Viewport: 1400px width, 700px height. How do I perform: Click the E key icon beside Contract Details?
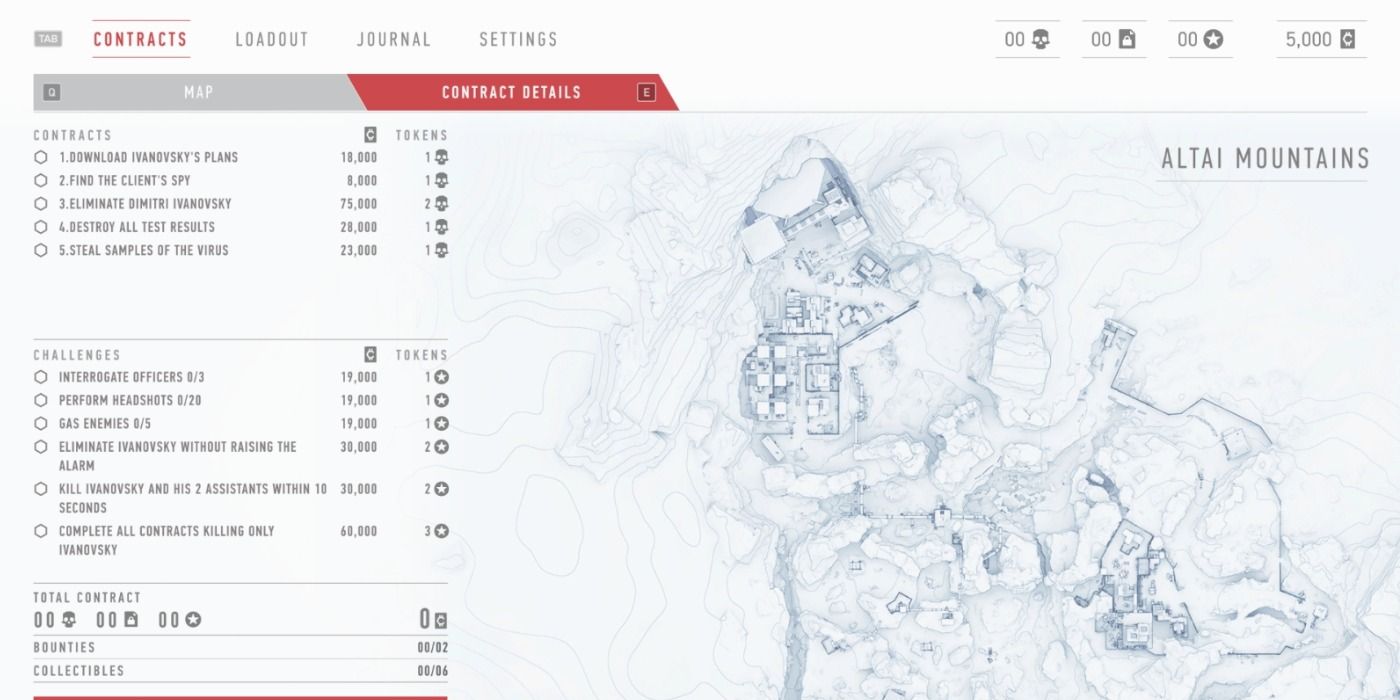click(646, 92)
